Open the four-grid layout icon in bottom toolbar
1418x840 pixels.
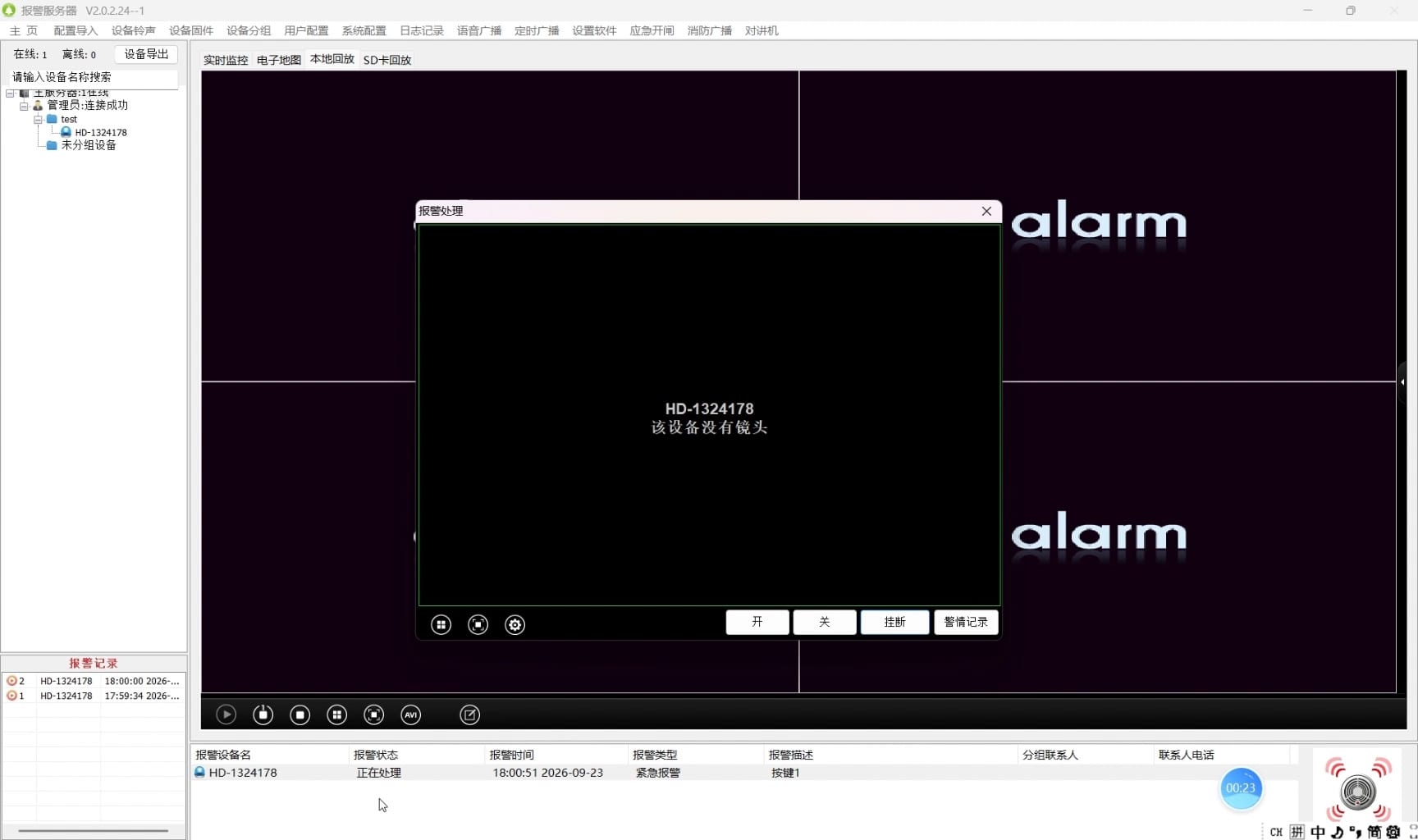337,714
